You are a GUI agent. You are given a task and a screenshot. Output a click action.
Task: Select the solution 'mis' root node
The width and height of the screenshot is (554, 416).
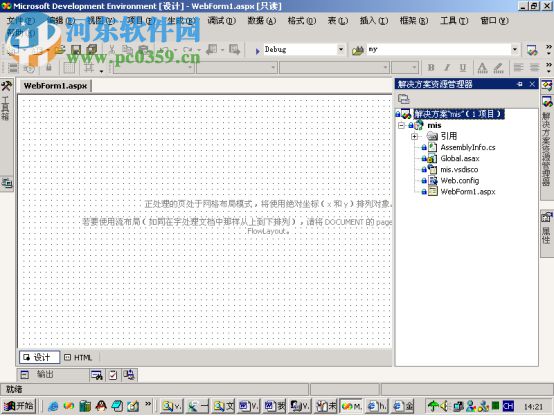tap(459, 114)
